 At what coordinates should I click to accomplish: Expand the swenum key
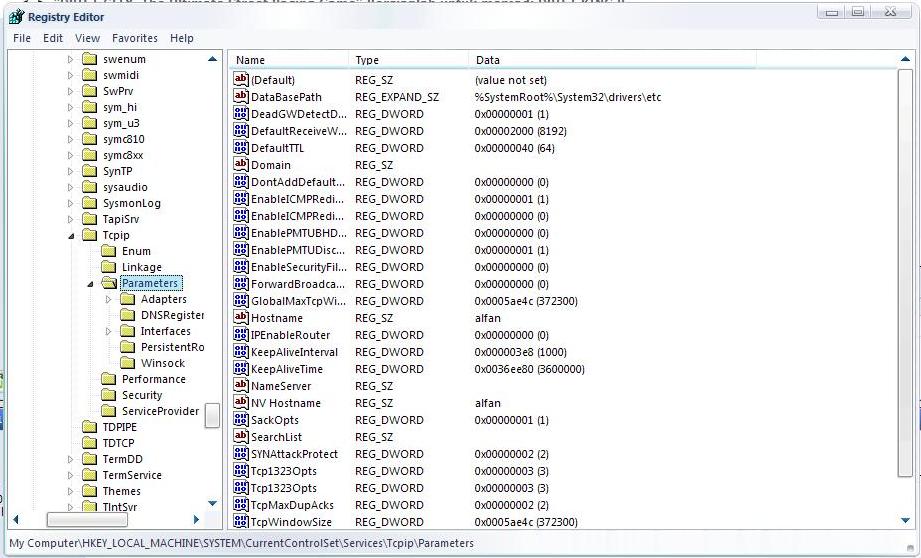point(70,59)
